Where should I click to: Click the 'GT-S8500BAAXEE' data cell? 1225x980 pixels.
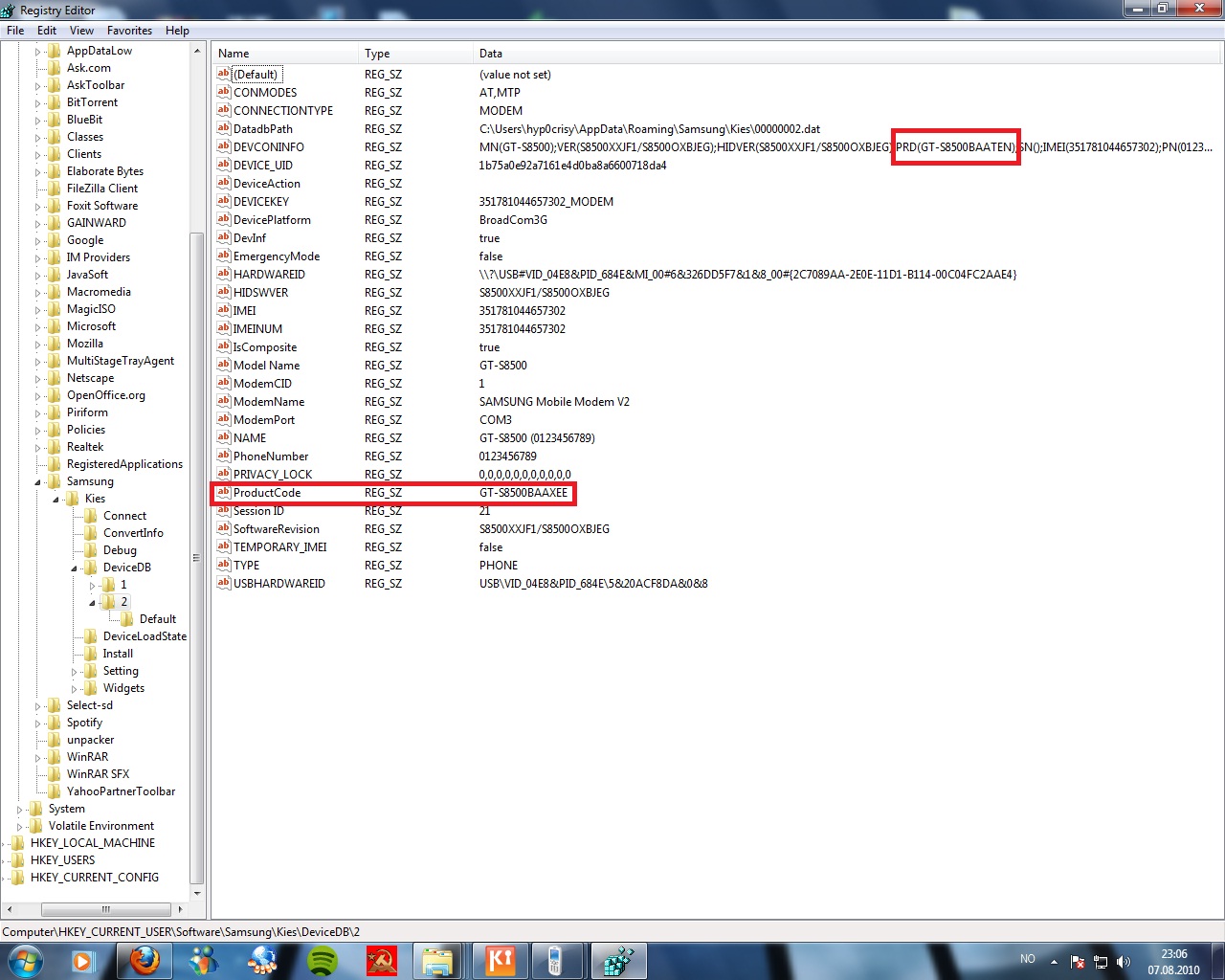pyautogui.click(x=523, y=493)
